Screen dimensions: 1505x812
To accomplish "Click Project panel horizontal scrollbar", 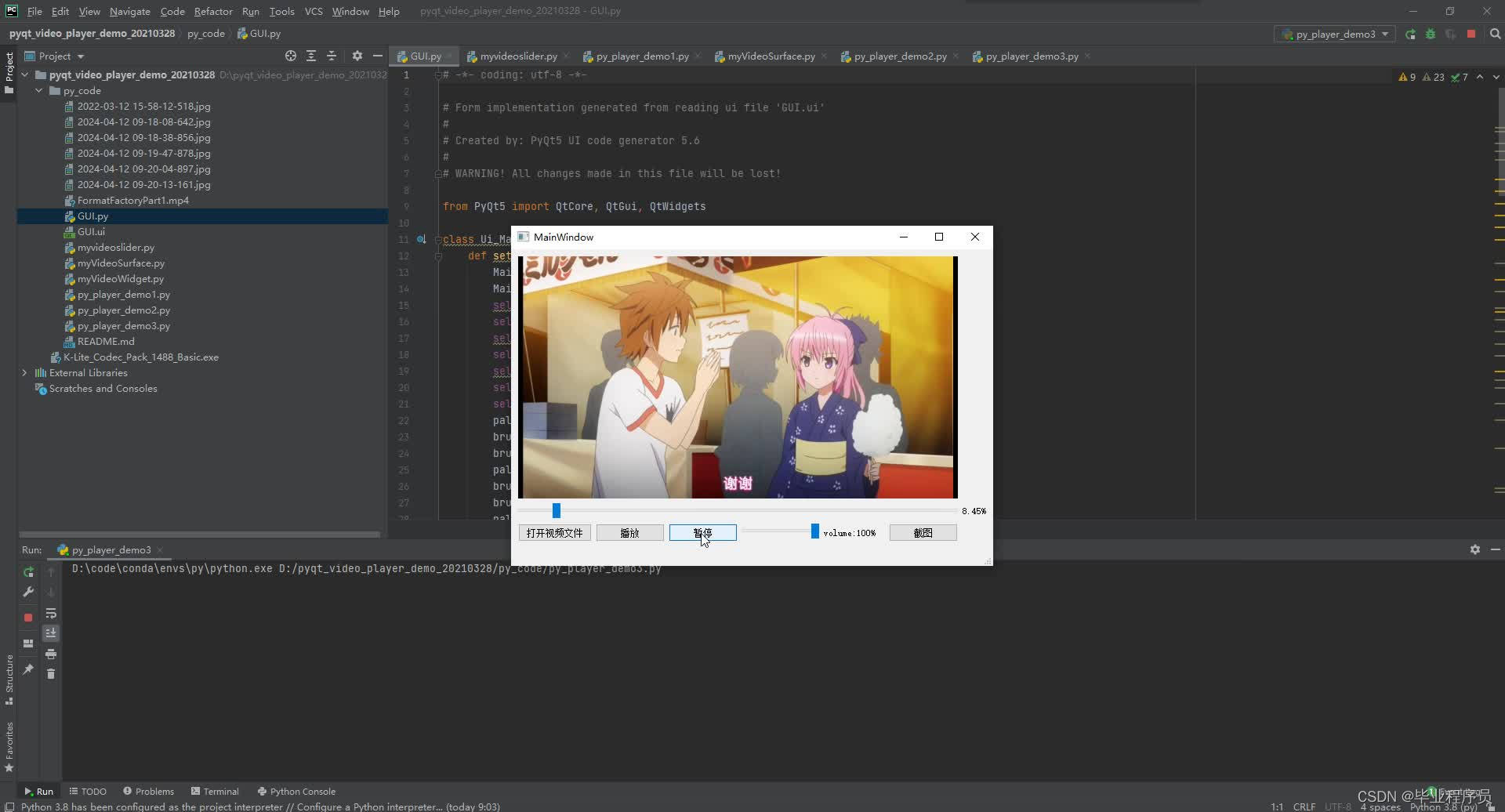I will click(x=200, y=535).
